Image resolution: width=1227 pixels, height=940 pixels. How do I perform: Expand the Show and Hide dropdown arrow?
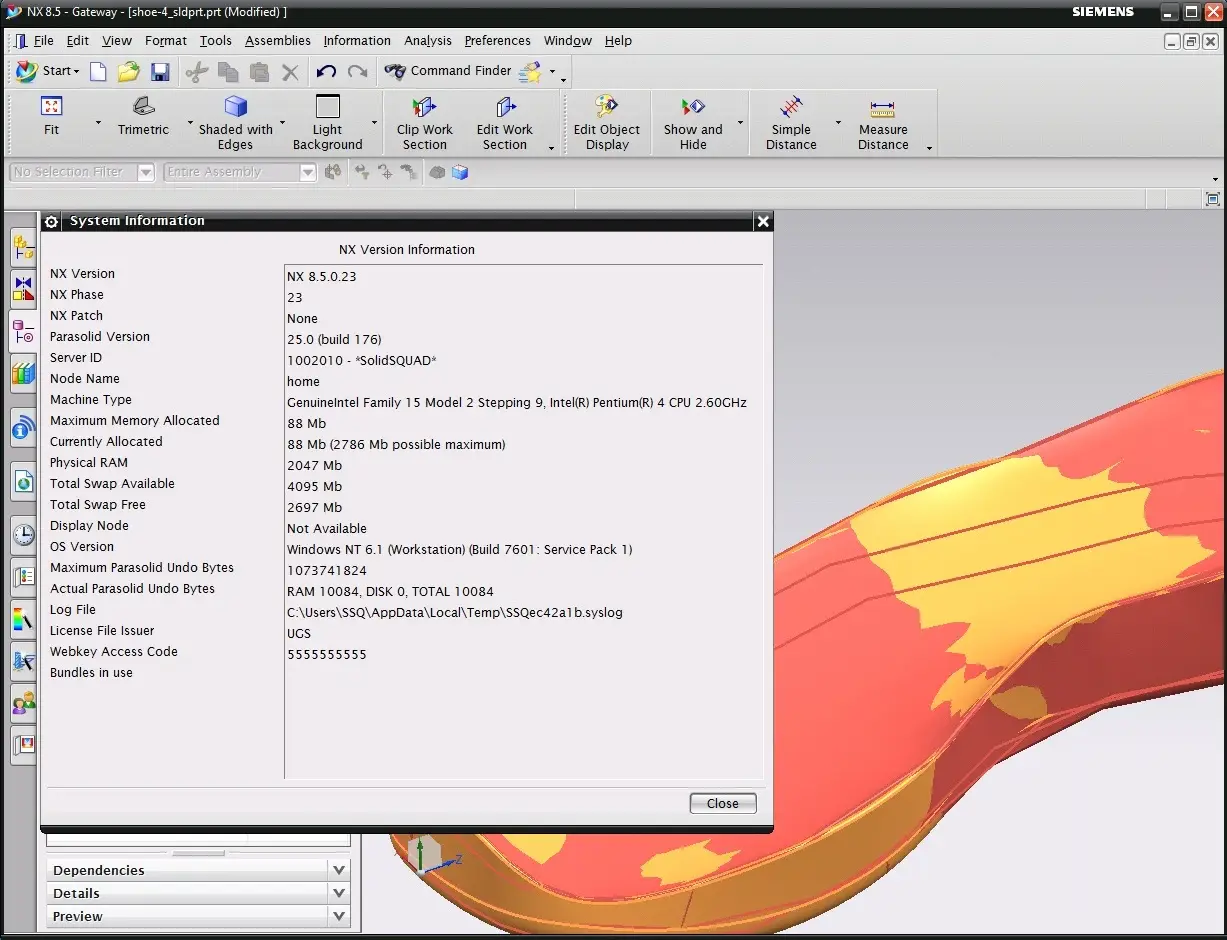tap(740, 122)
